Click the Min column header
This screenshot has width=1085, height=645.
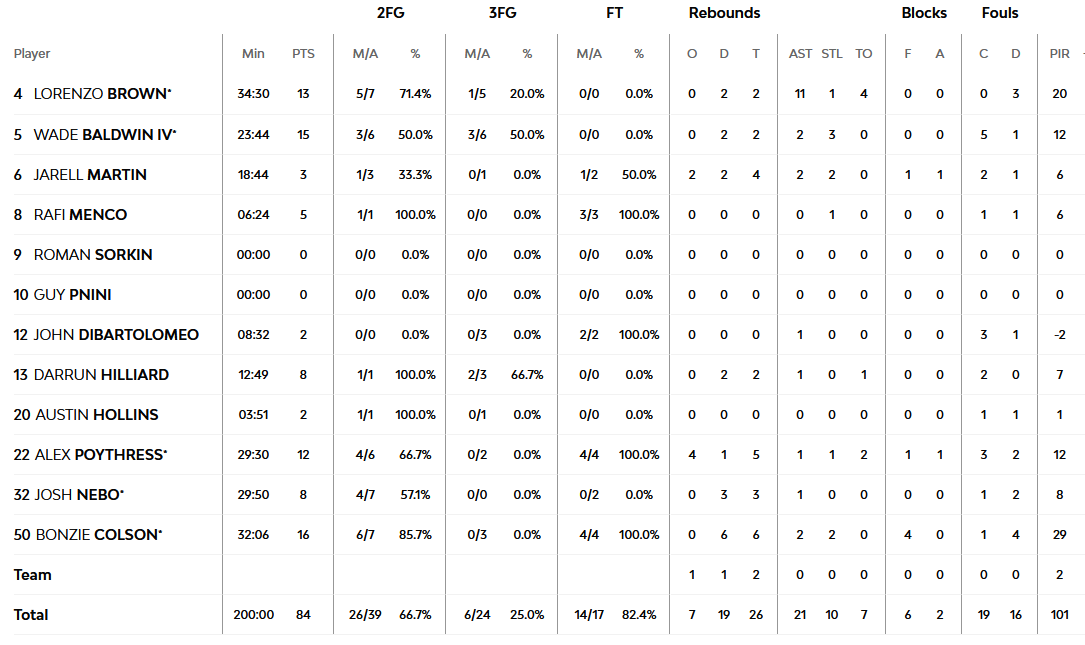pyautogui.click(x=253, y=54)
